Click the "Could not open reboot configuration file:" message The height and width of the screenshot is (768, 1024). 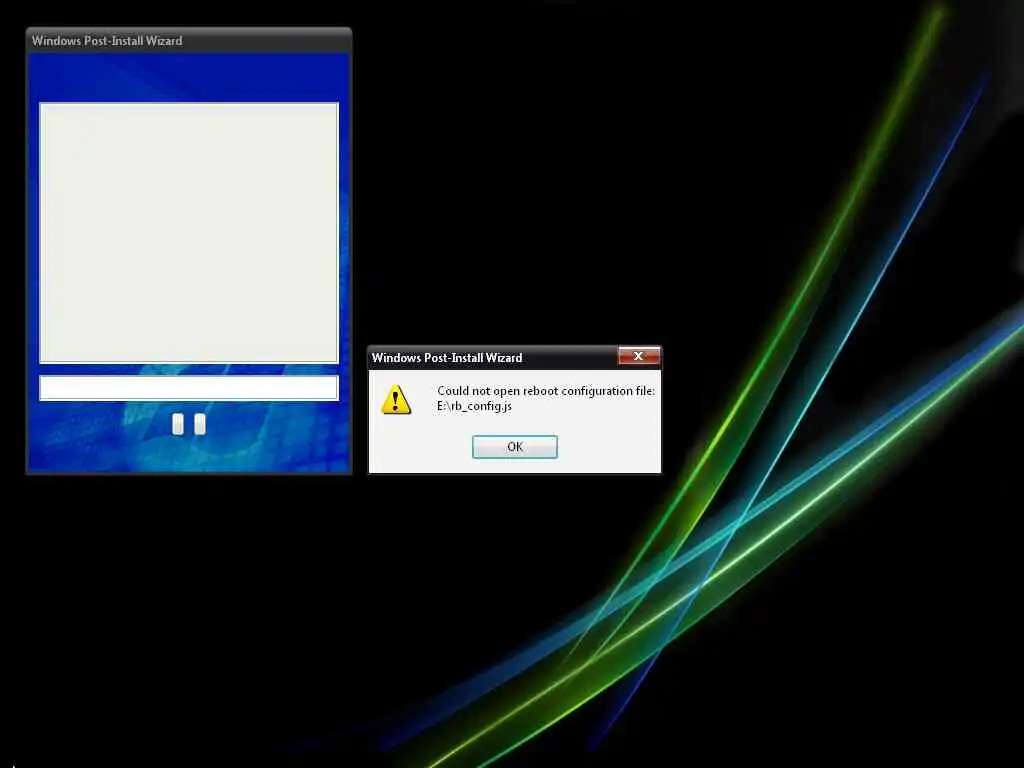(545, 391)
